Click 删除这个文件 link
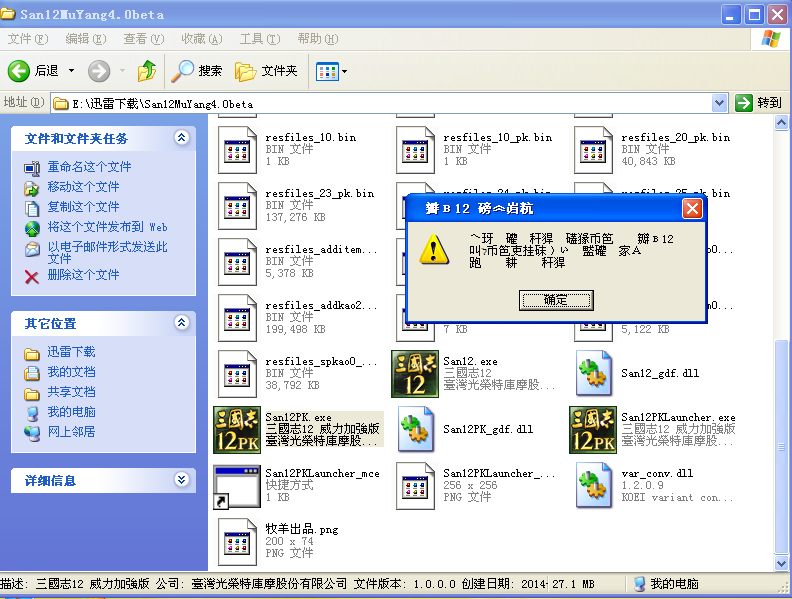This screenshot has width=792, height=599. coord(83,275)
